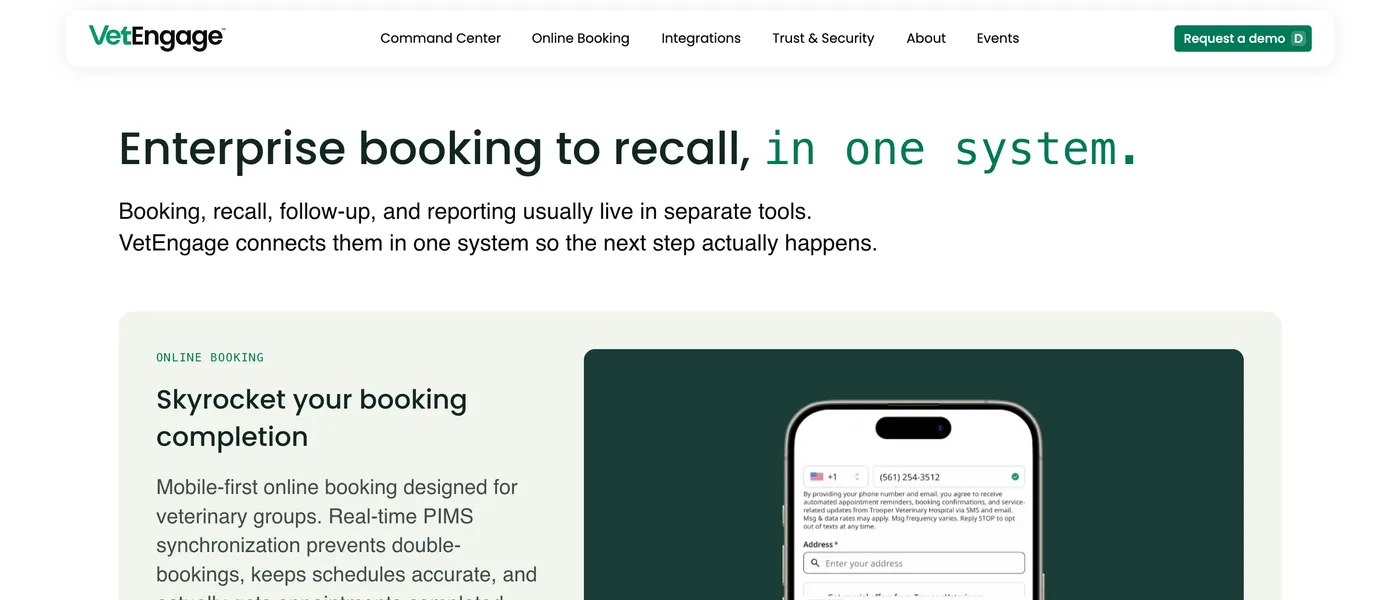Open the Command Center menu item
This screenshot has height=600, width=1400.
tap(440, 38)
